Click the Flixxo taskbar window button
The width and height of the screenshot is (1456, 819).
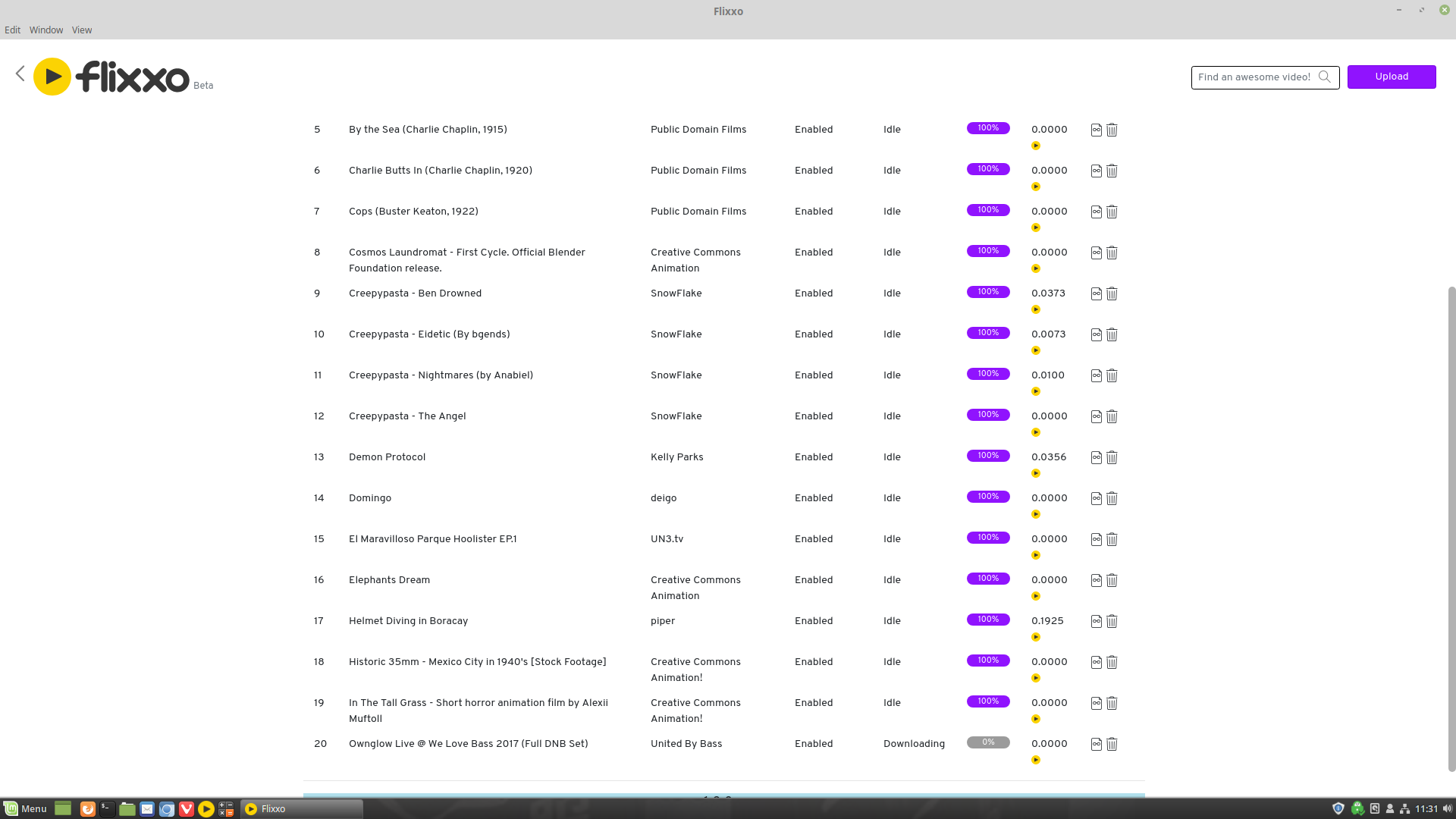tap(302, 809)
